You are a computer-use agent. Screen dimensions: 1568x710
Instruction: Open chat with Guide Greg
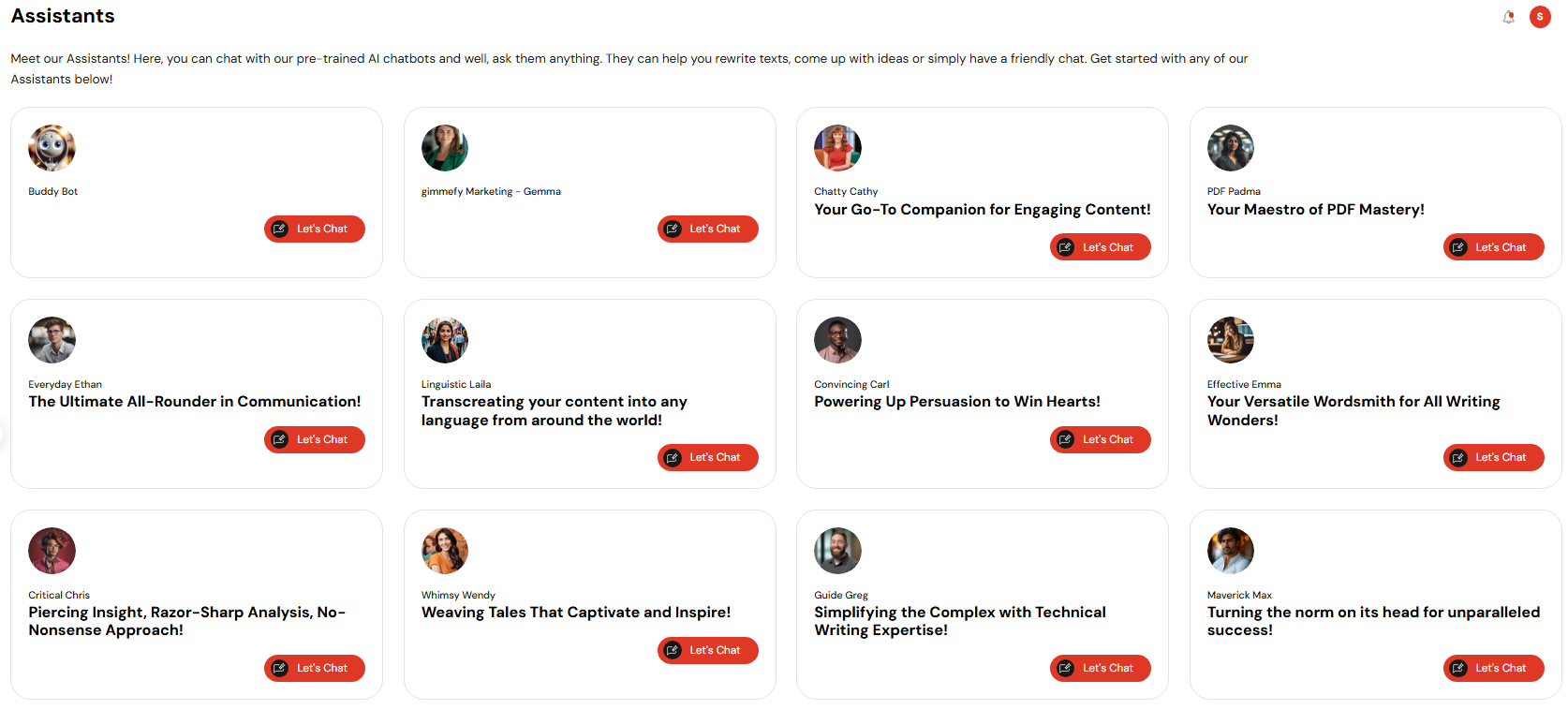[1101, 668]
